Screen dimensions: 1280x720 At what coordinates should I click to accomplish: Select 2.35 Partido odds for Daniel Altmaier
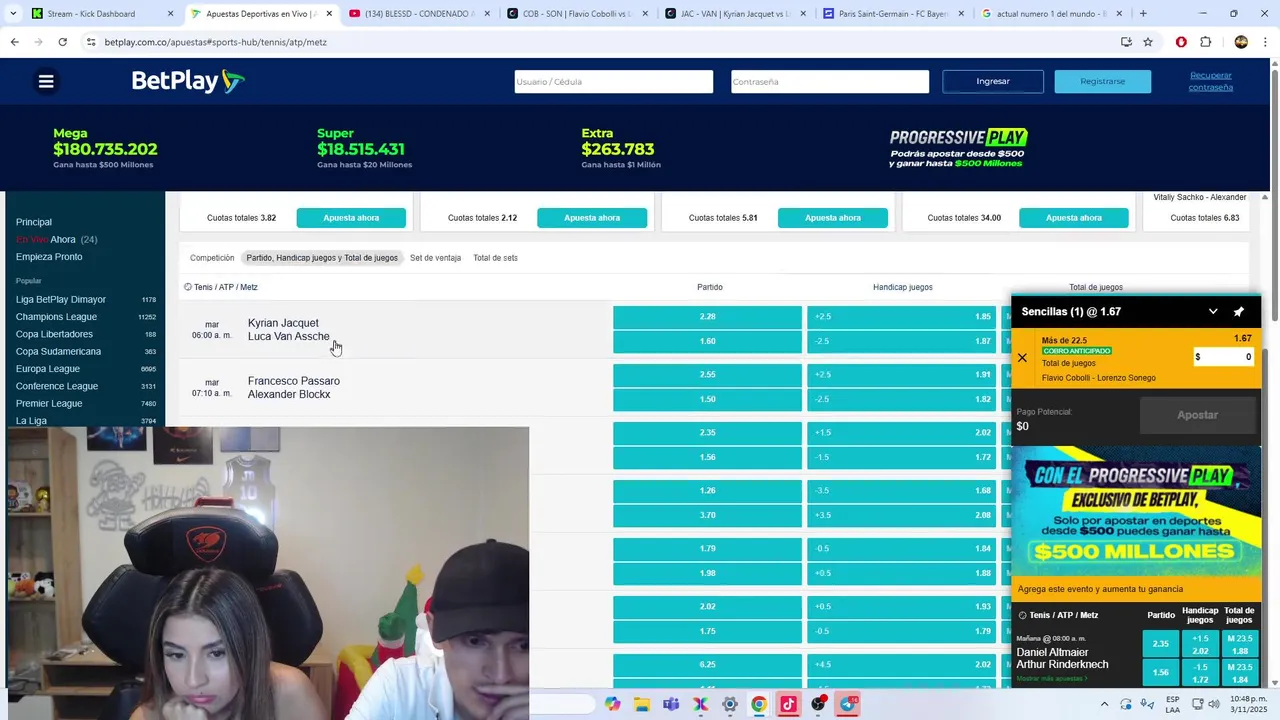pyautogui.click(x=1161, y=644)
